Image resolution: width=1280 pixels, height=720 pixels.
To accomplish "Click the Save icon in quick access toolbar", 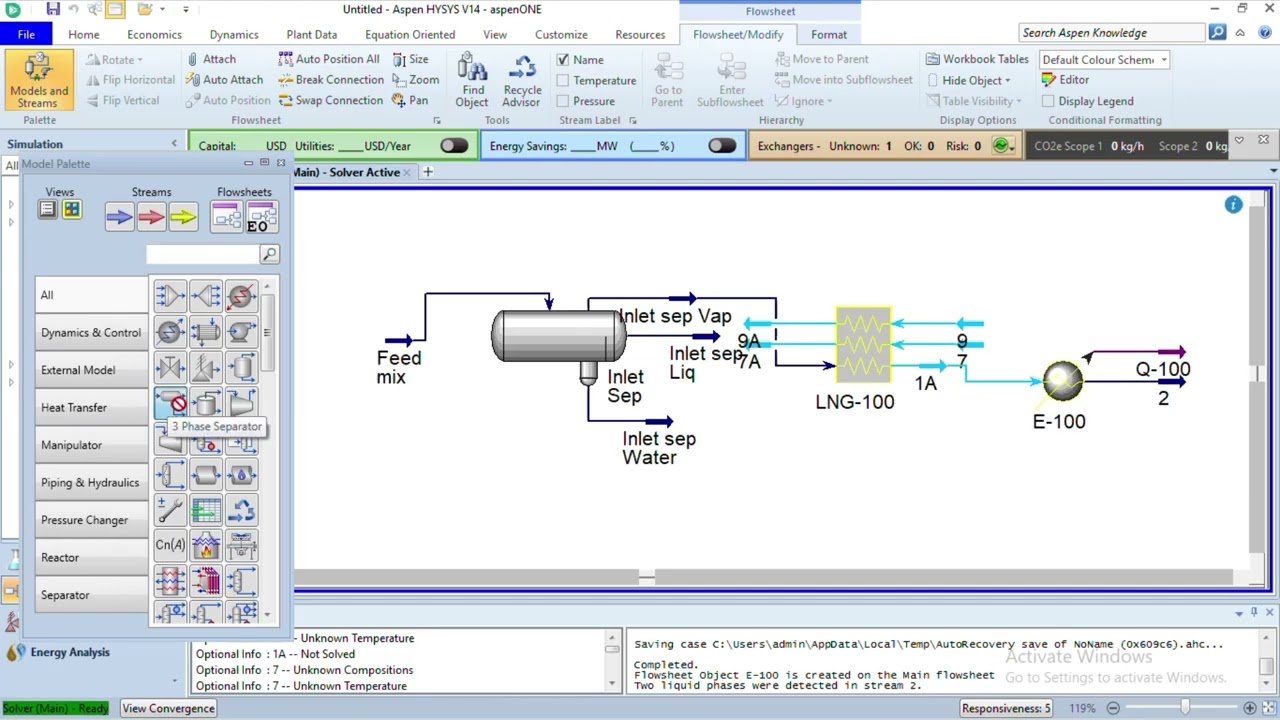I will [52, 9].
